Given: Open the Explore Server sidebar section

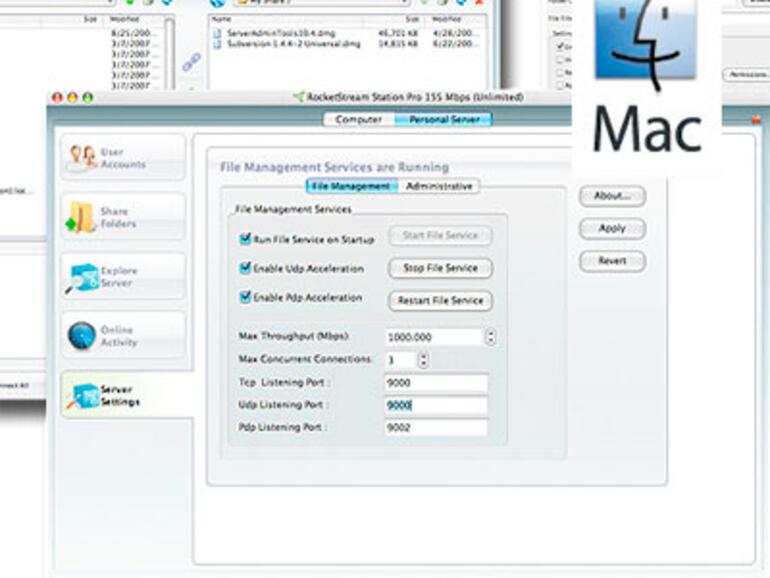Looking at the screenshot, I should (x=123, y=276).
